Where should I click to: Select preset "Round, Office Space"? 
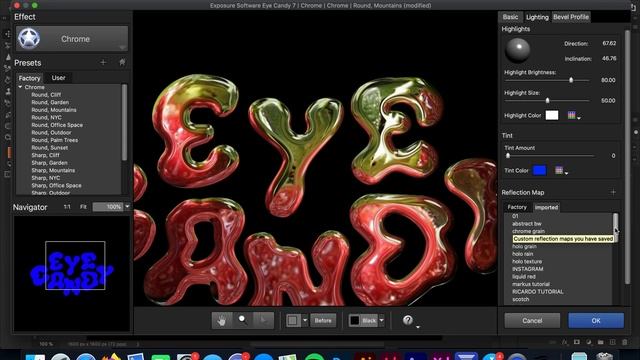click(x=57, y=125)
